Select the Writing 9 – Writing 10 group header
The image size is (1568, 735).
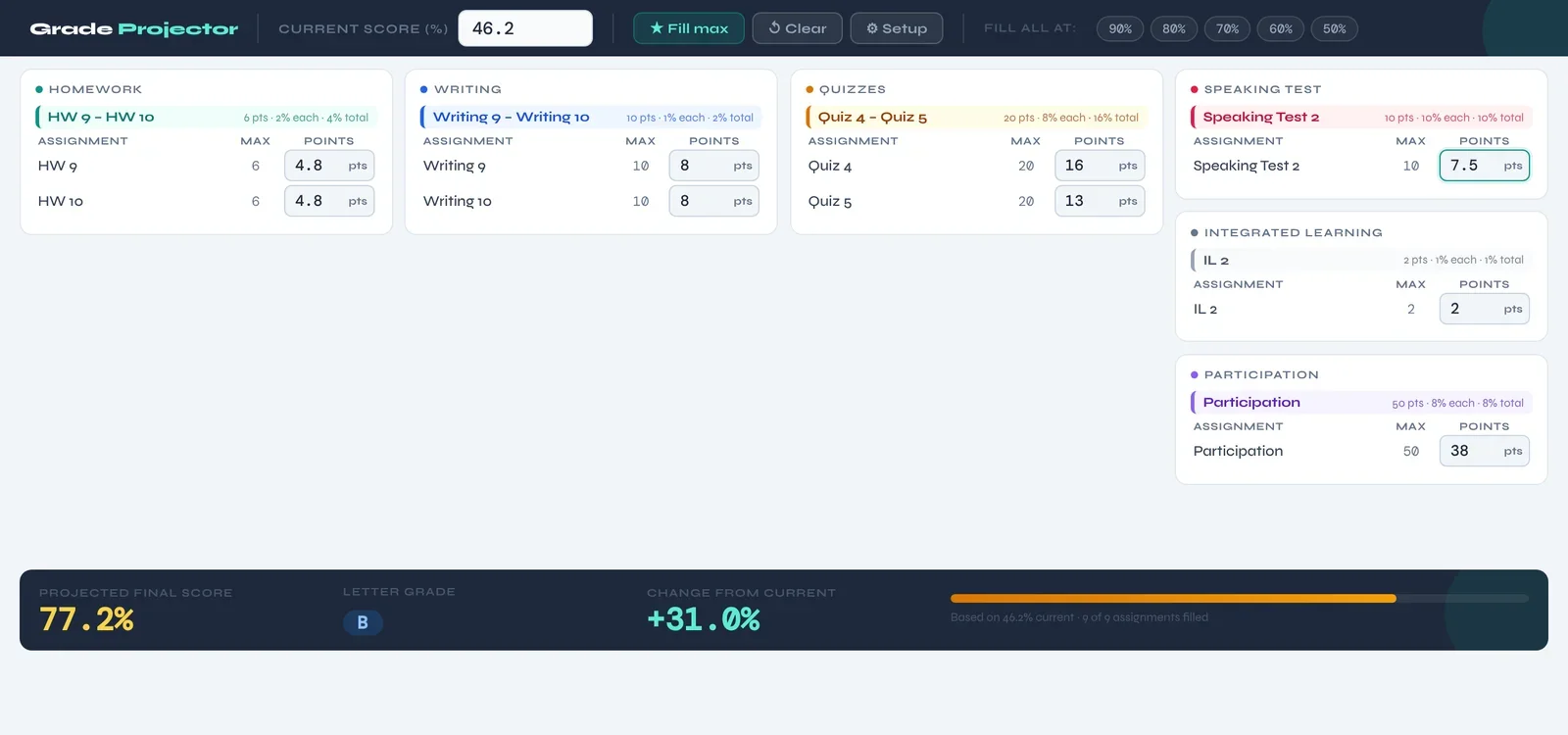pyautogui.click(x=591, y=117)
